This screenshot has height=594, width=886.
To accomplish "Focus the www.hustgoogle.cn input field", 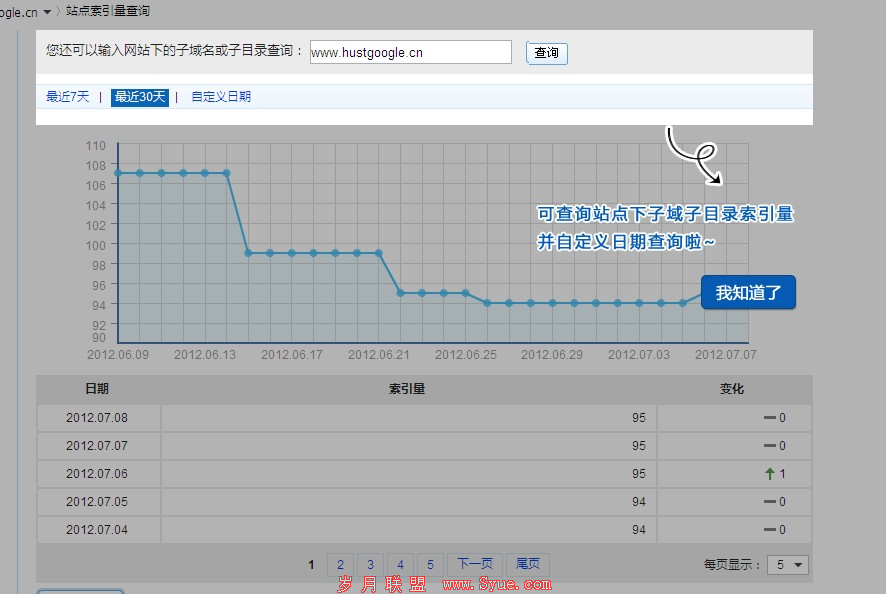I will coord(411,52).
